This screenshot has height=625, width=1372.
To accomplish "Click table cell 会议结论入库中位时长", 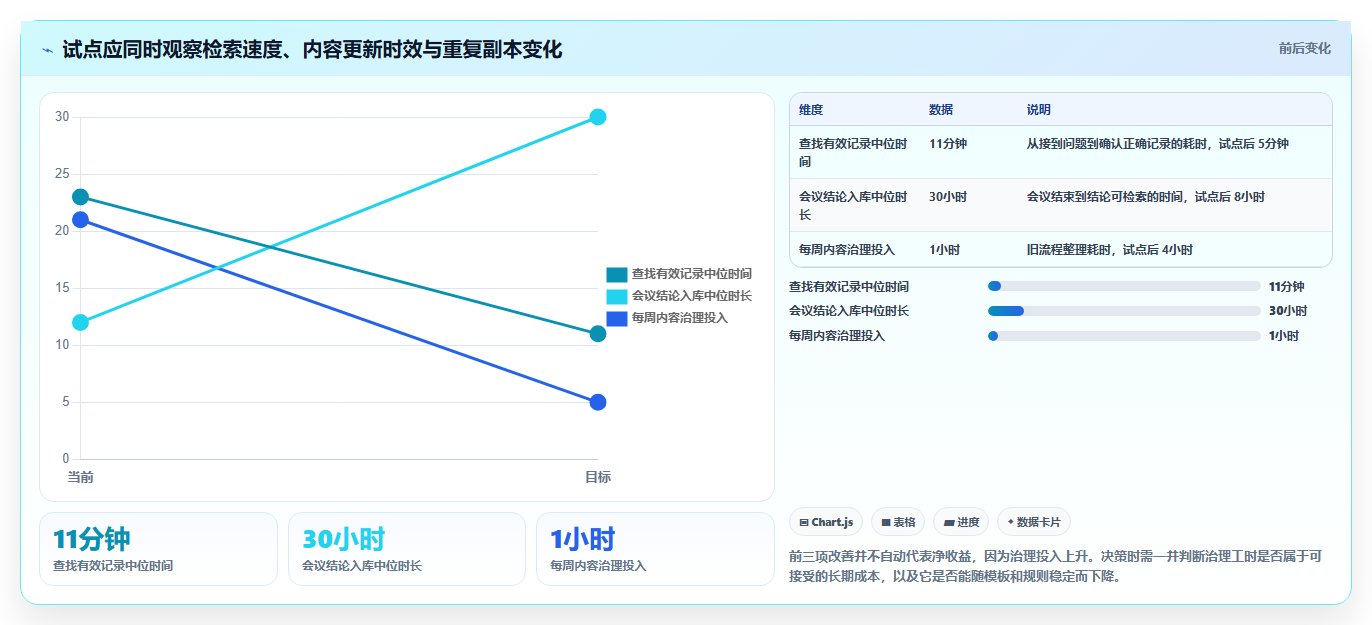I will (x=853, y=205).
